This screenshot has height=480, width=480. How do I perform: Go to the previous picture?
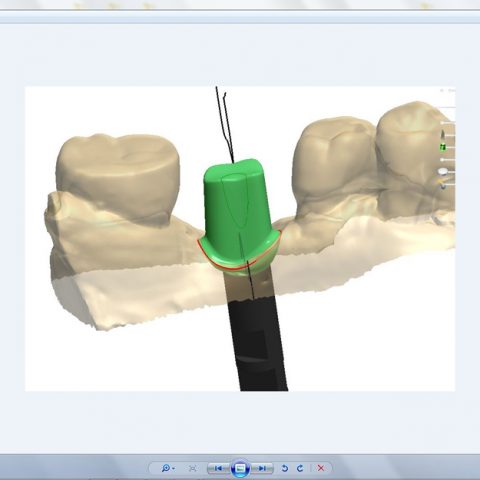click(x=218, y=468)
